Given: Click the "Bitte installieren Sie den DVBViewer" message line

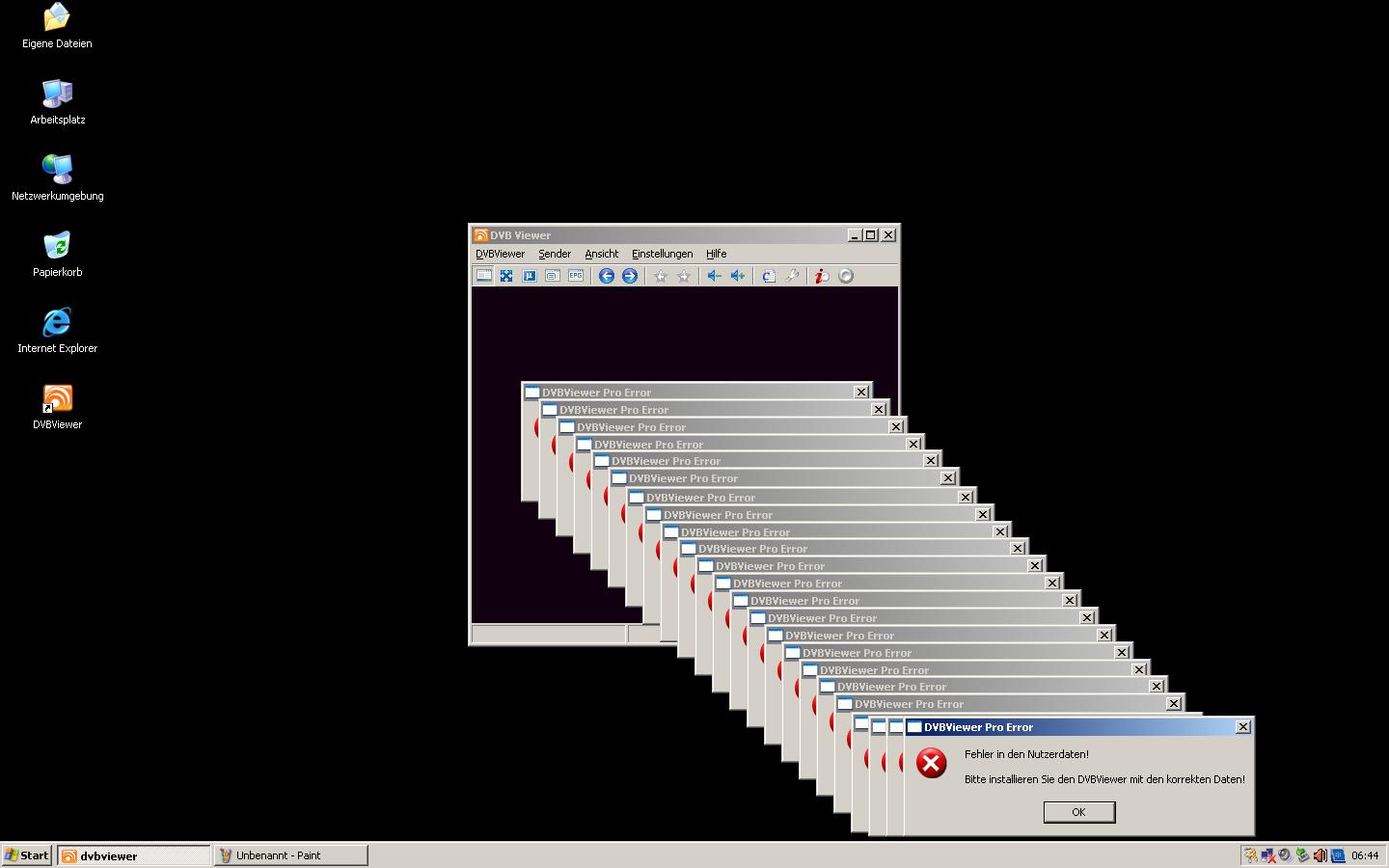Looking at the screenshot, I should pyautogui.click(x=1104, y=779).
